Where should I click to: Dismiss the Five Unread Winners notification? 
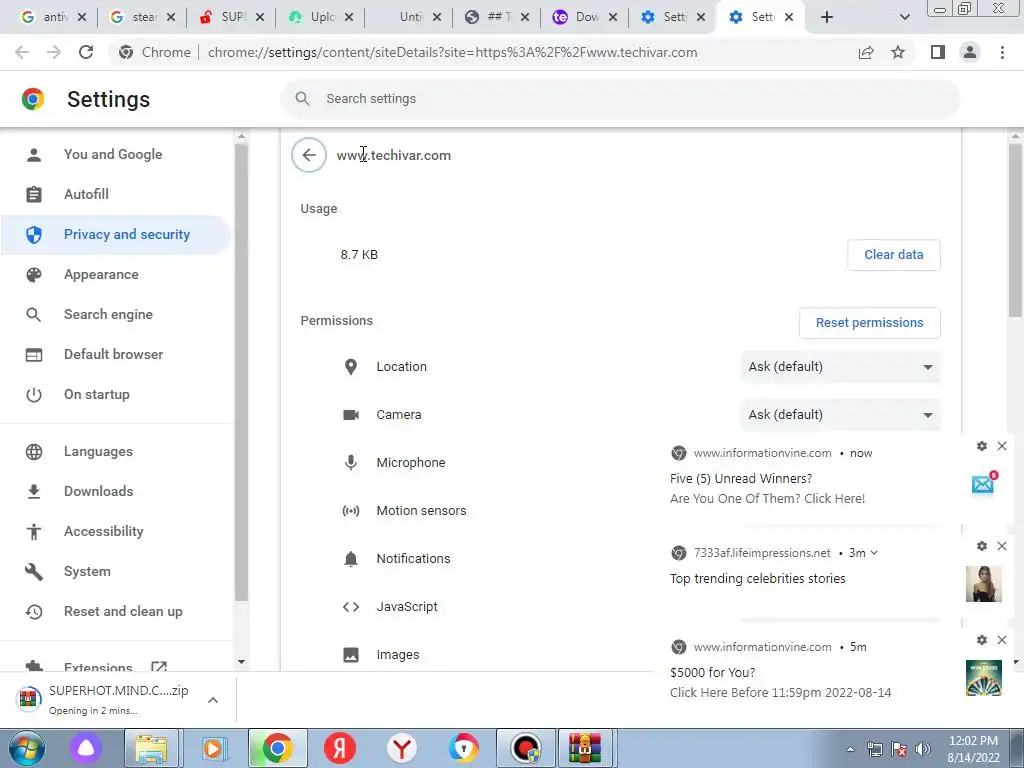pos(1002,446)
